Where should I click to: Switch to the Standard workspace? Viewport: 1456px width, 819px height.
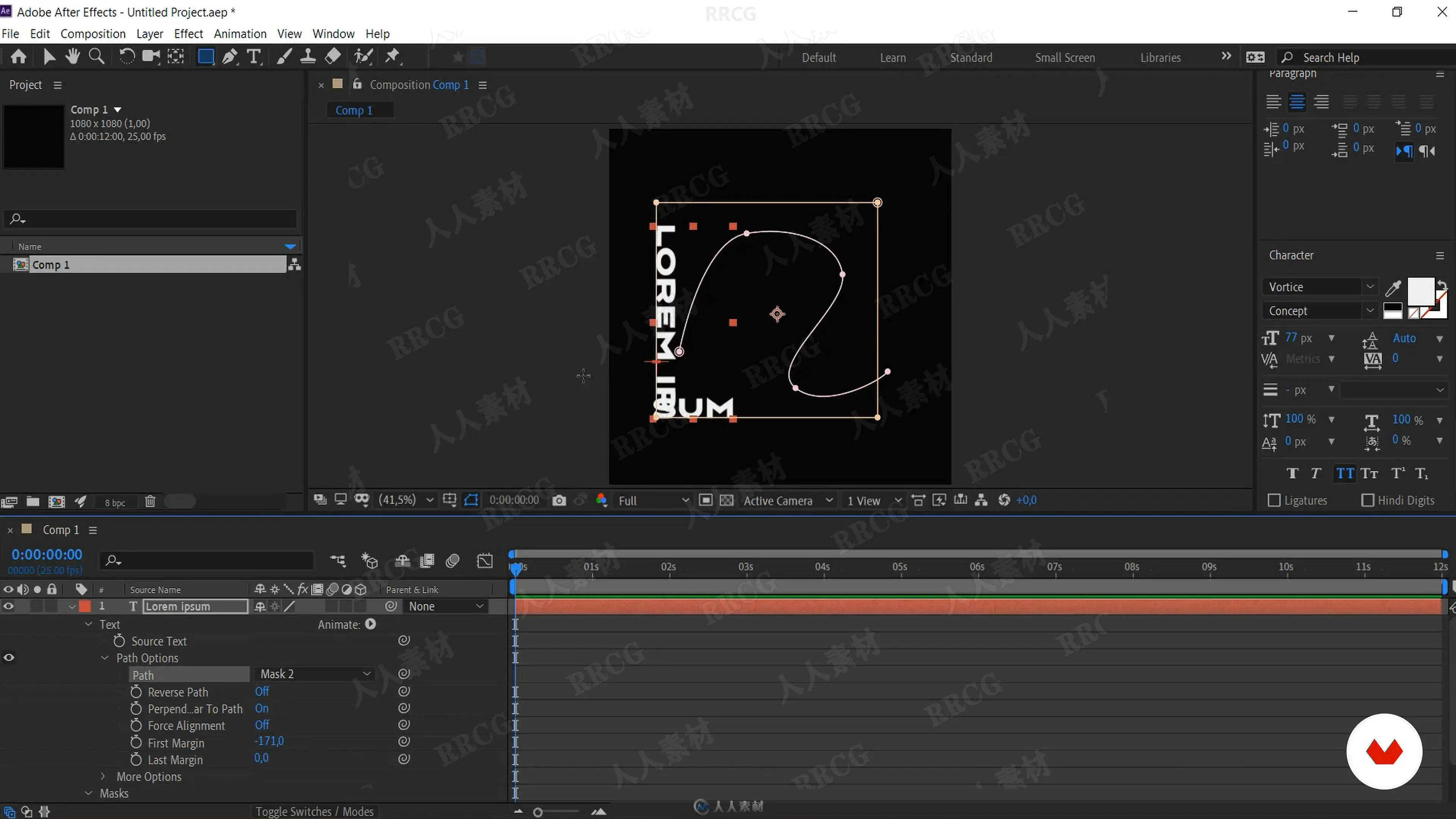tap(971, 58)
